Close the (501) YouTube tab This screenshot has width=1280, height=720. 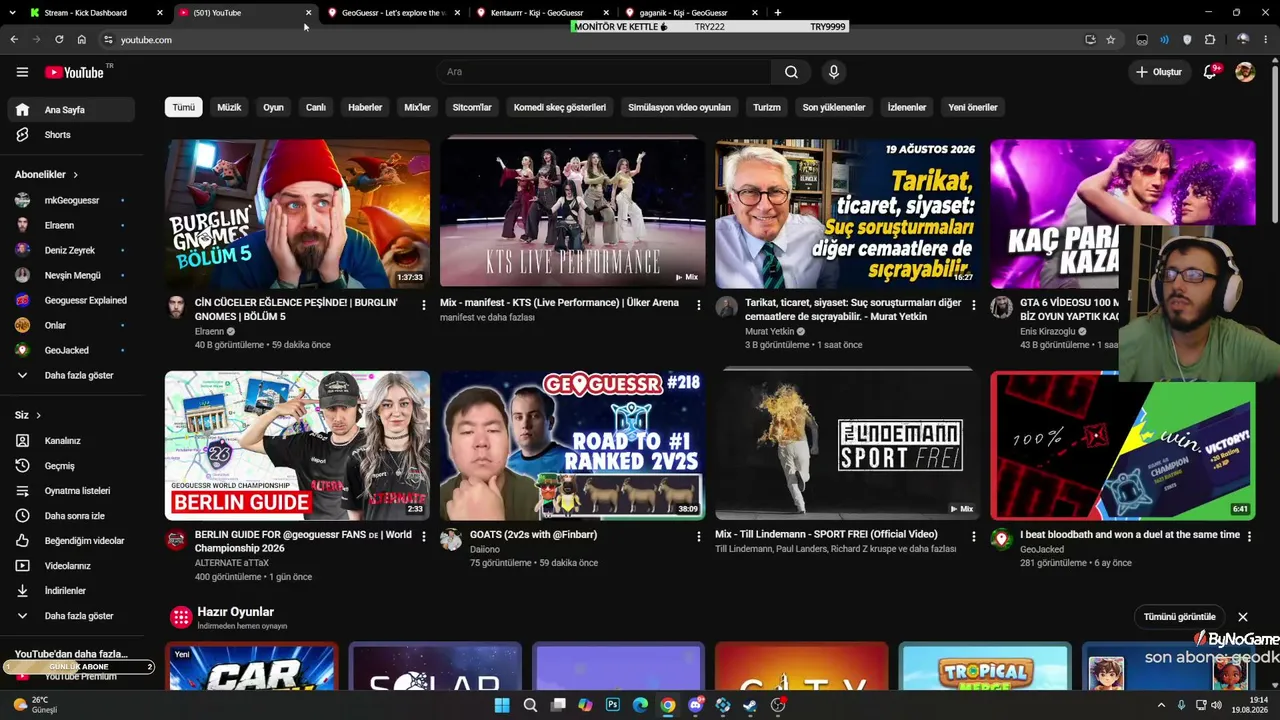tap(308, 13)
